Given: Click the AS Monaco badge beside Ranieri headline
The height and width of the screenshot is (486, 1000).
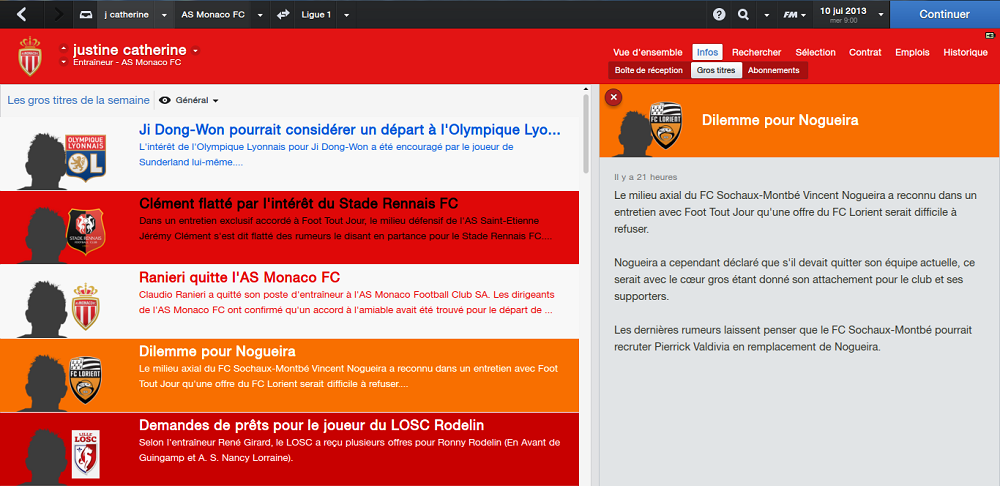Looking at the screenshot, I should (85, 307).
